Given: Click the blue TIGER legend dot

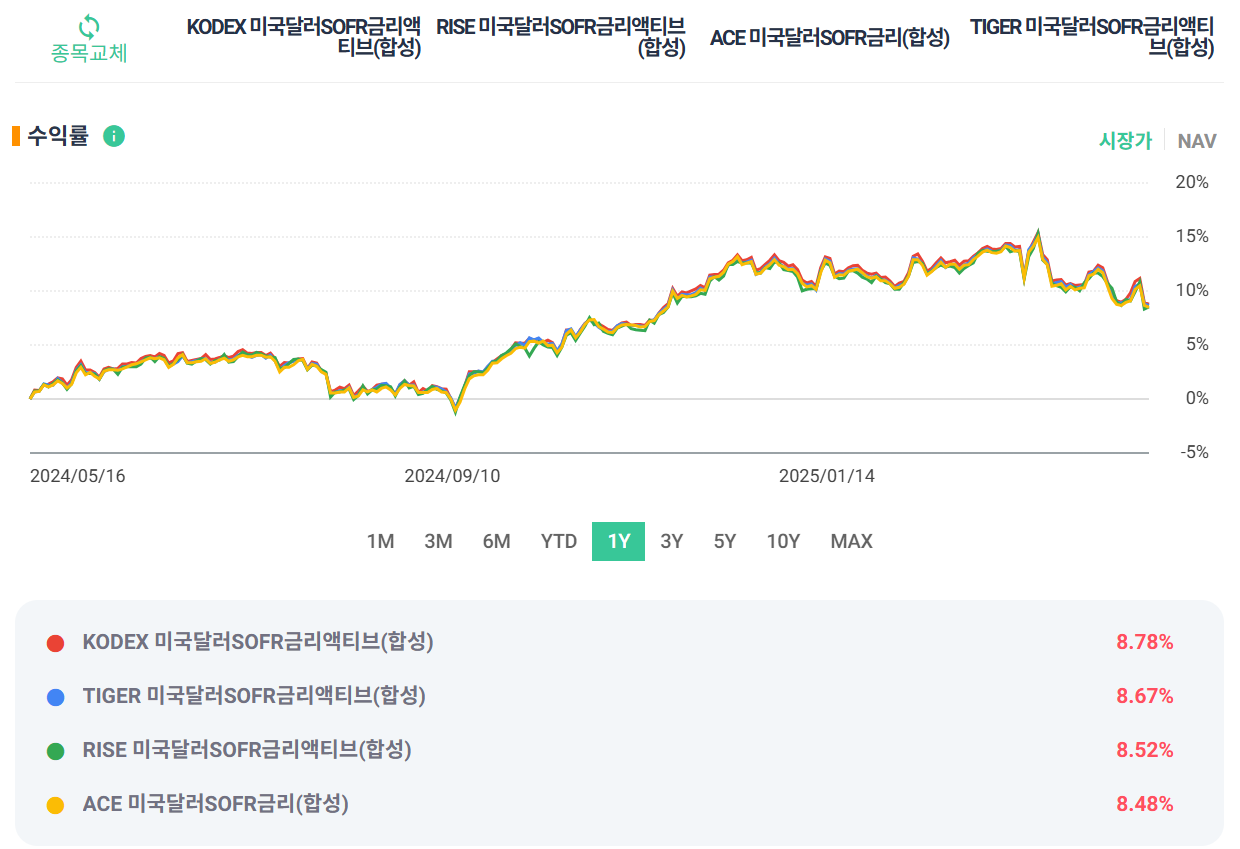Looking at the screenshot, I should pos(57,695).
